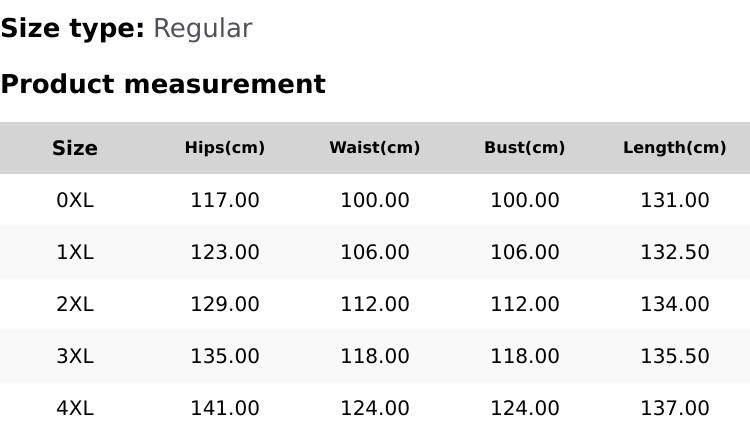
Task: Select the 1XL size row label
Action: pos(75,252)
